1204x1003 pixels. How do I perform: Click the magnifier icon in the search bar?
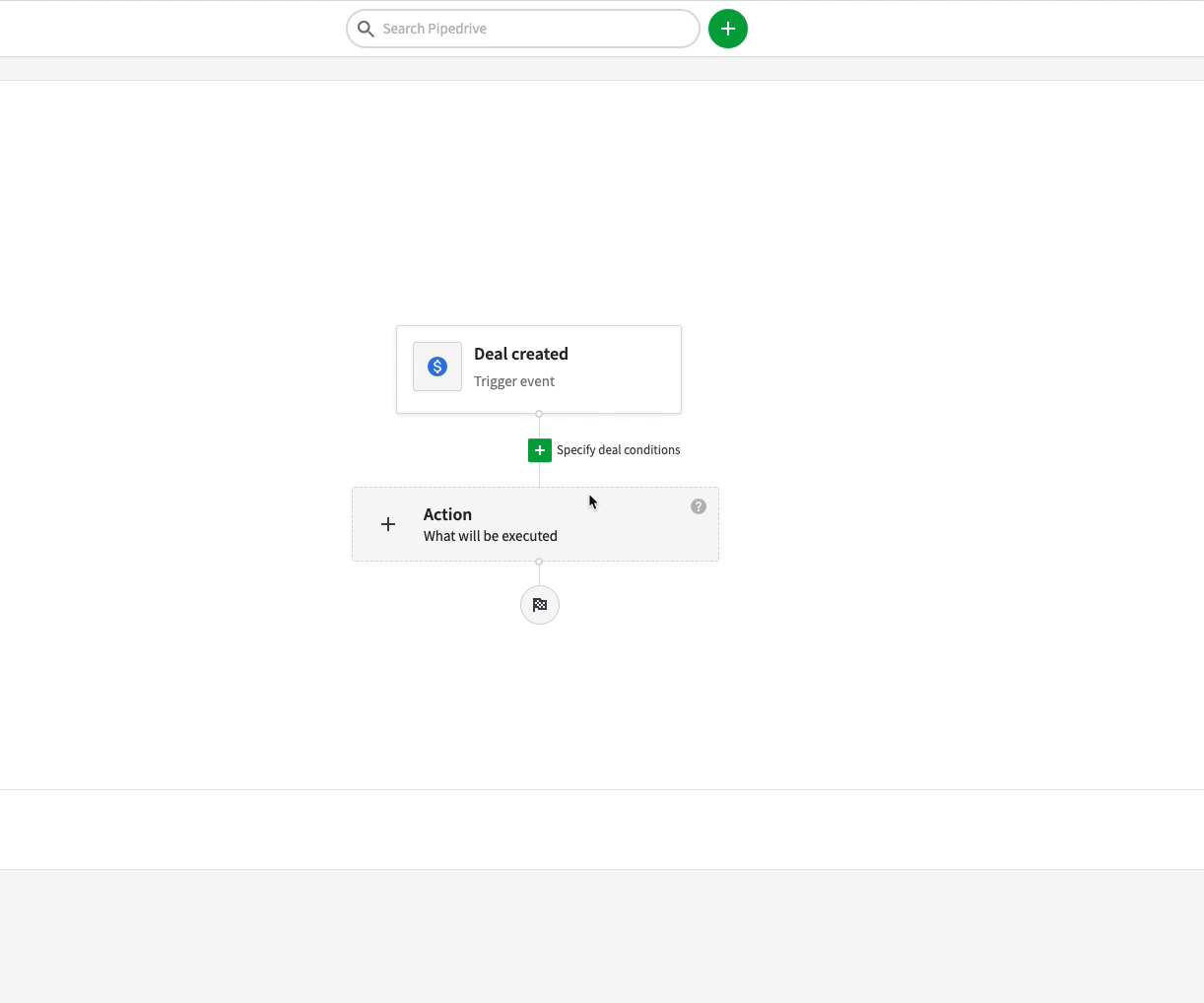(366, 29)
